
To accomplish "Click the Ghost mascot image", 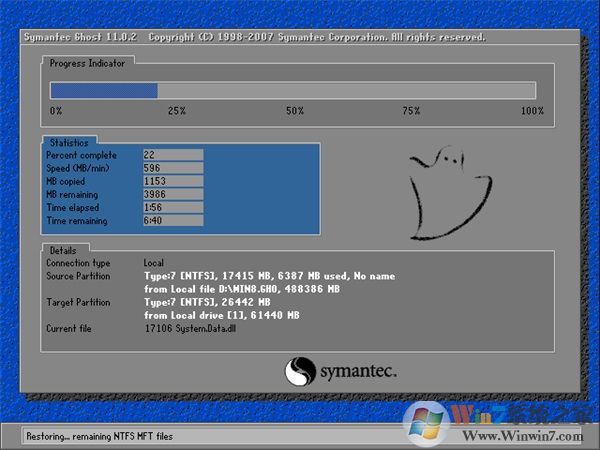I will pos(449,190).
